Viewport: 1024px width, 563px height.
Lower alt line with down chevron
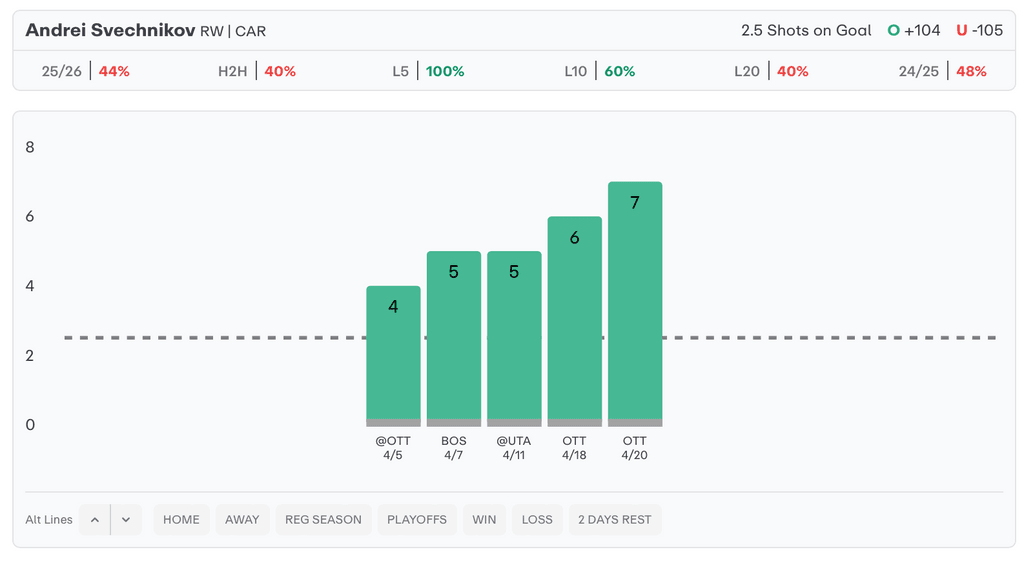[126, 520]
